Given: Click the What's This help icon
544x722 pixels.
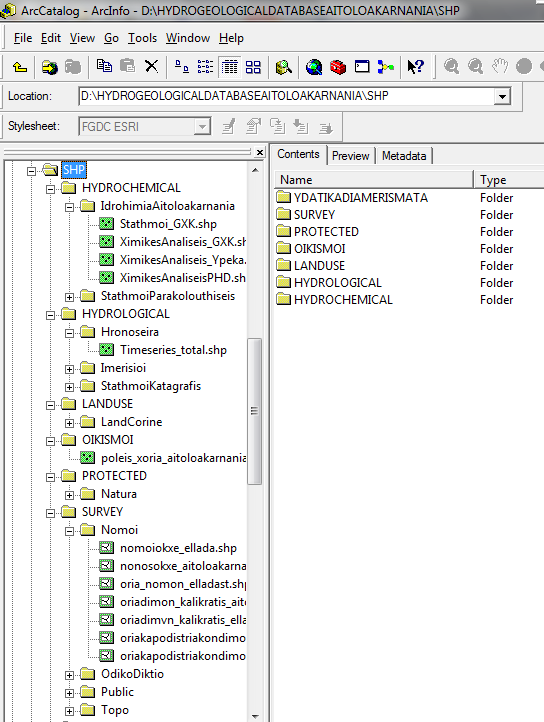Looking at the screenshot, I should tap(415, 67).
